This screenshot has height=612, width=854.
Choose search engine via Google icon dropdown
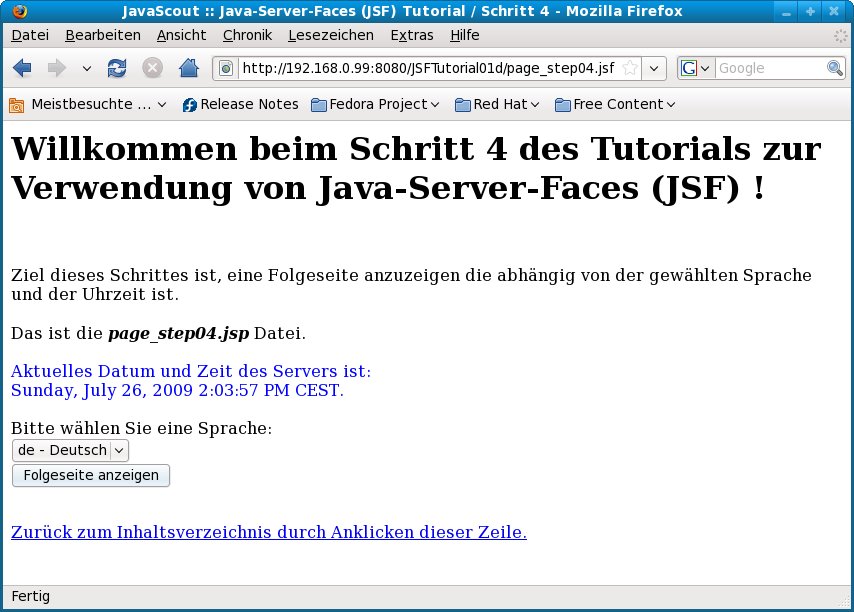coord(695,68)
